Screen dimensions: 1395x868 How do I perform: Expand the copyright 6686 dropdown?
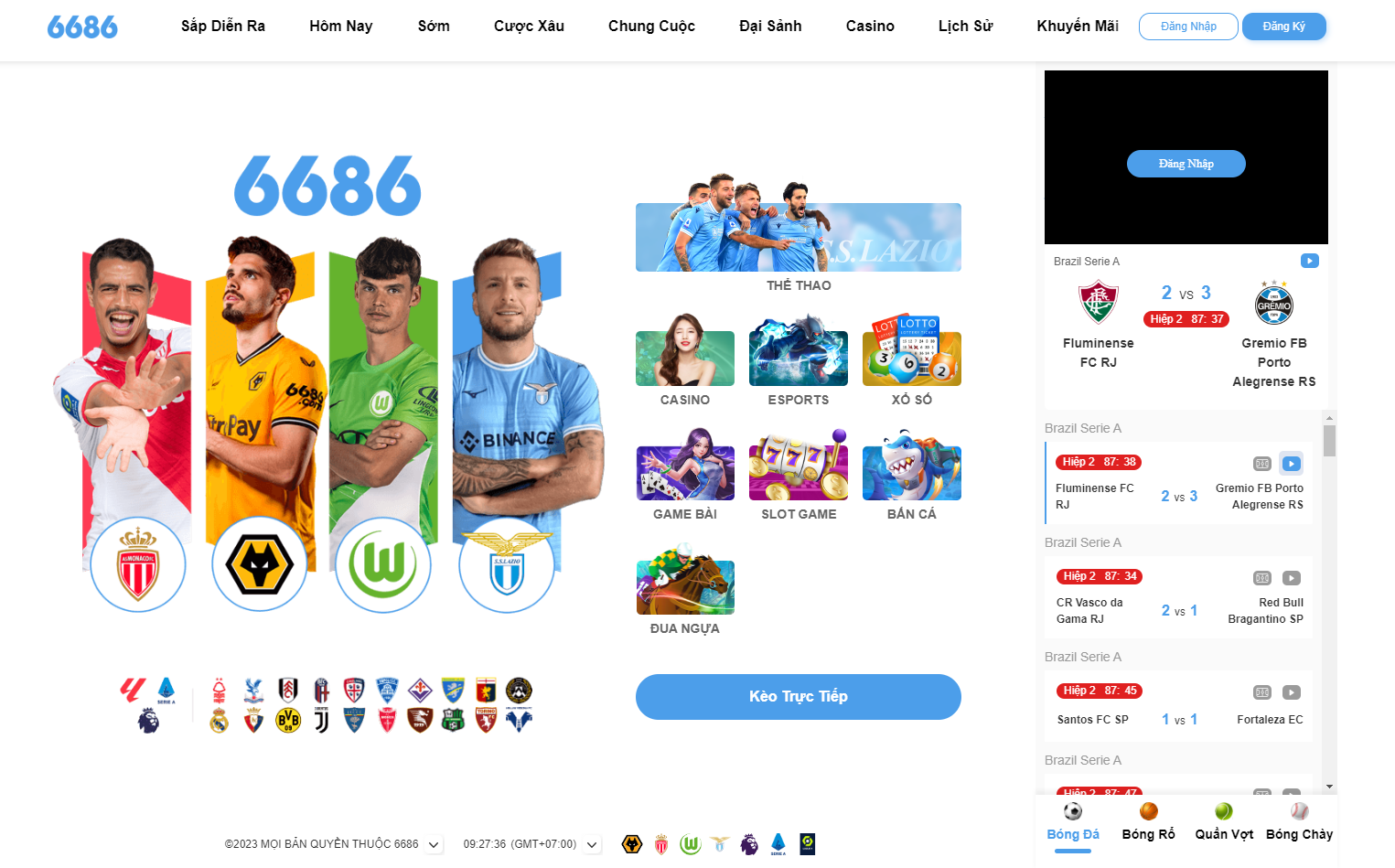tap(435, 844)
